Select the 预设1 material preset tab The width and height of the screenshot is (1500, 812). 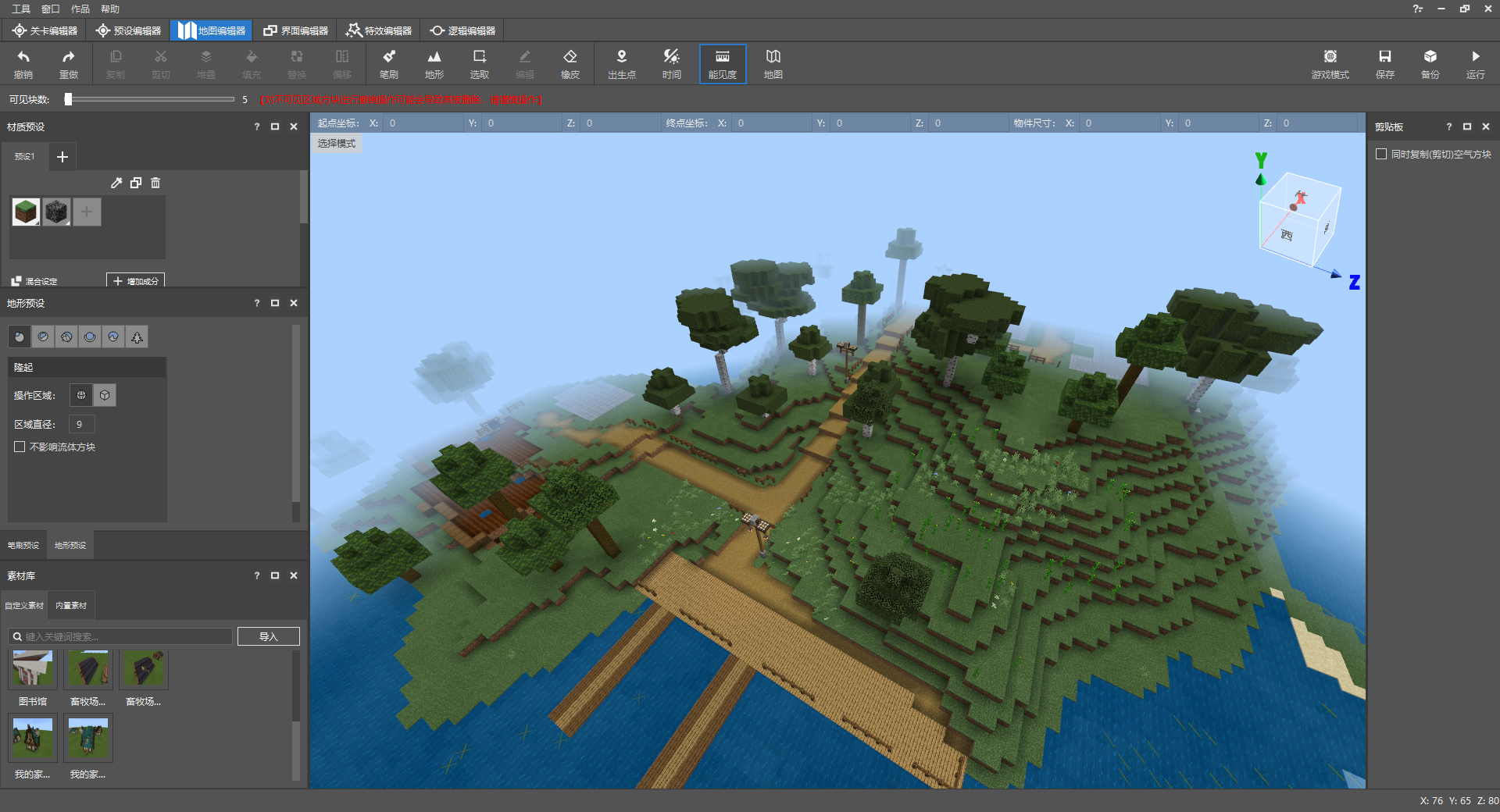click(24, 156)
